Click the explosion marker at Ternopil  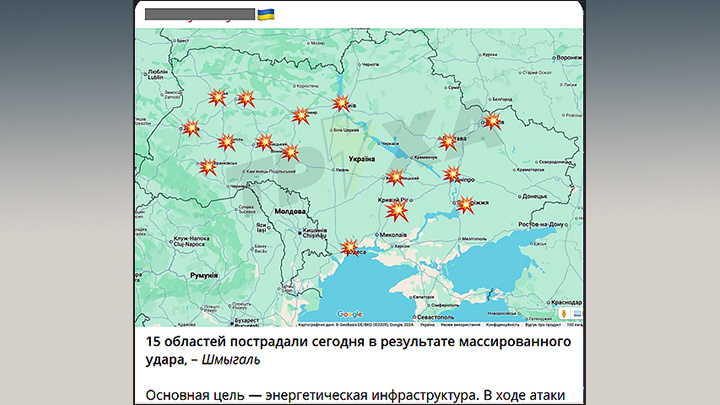pyautogui.click(x=226, y=142)
